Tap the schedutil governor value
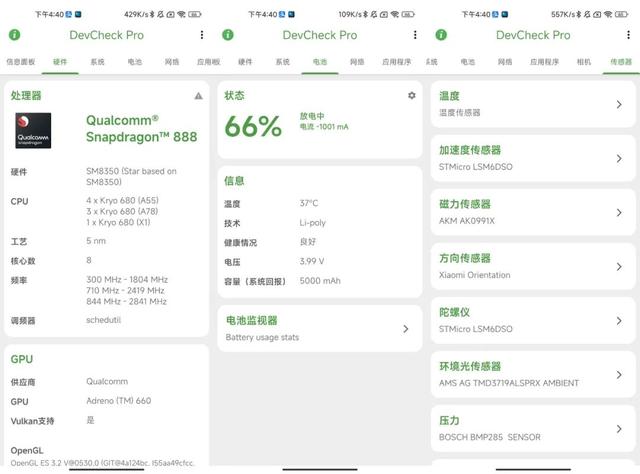The width and height of the screenshot is (640, 474). [103, 320]
